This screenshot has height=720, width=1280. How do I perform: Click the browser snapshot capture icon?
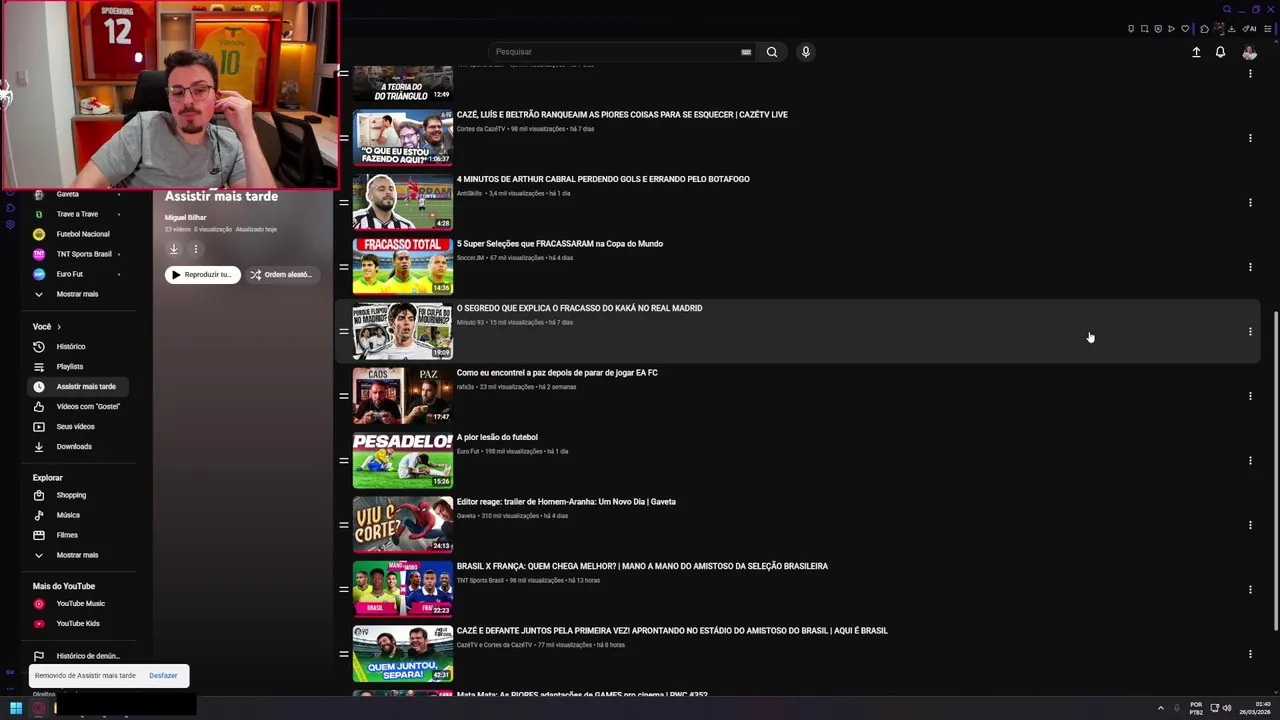(x=1144, y=29)
